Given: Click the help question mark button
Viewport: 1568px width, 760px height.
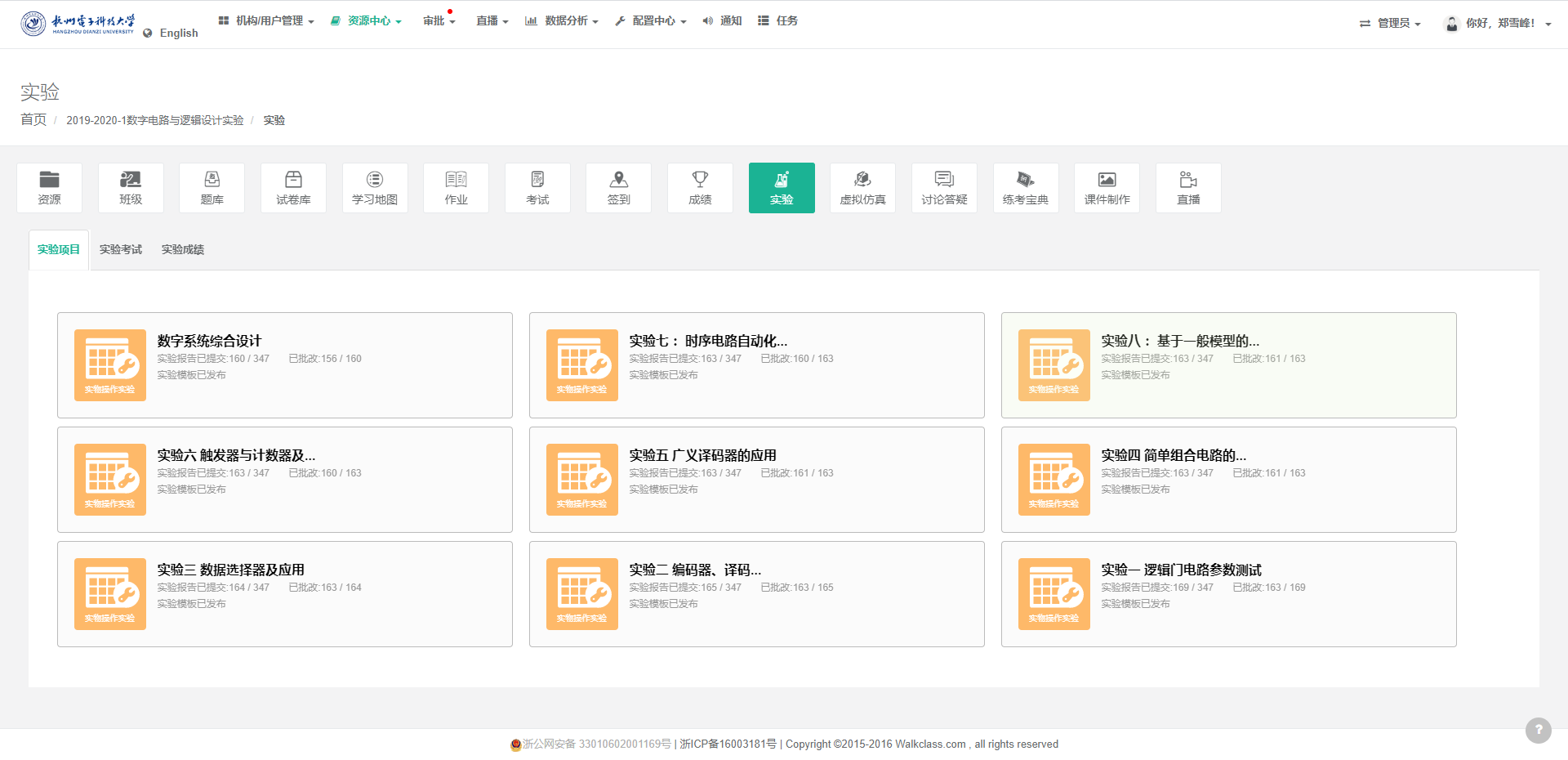Looking at the screenshot, I should click(x=1538, y=730).
